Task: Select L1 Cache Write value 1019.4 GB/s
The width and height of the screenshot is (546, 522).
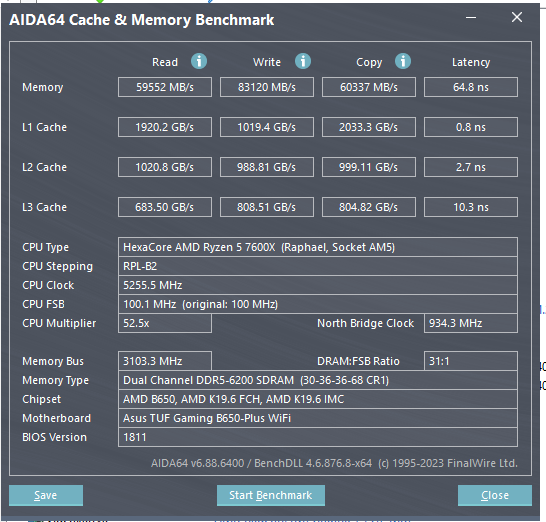Action: [267, 127]
